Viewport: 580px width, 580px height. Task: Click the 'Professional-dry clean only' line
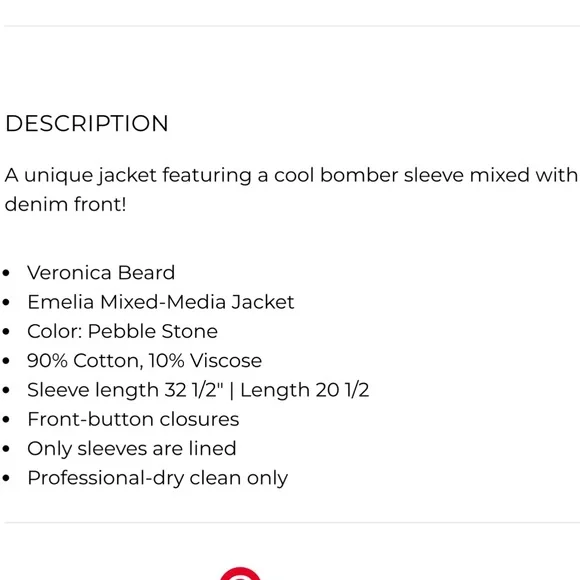(158, 478)
